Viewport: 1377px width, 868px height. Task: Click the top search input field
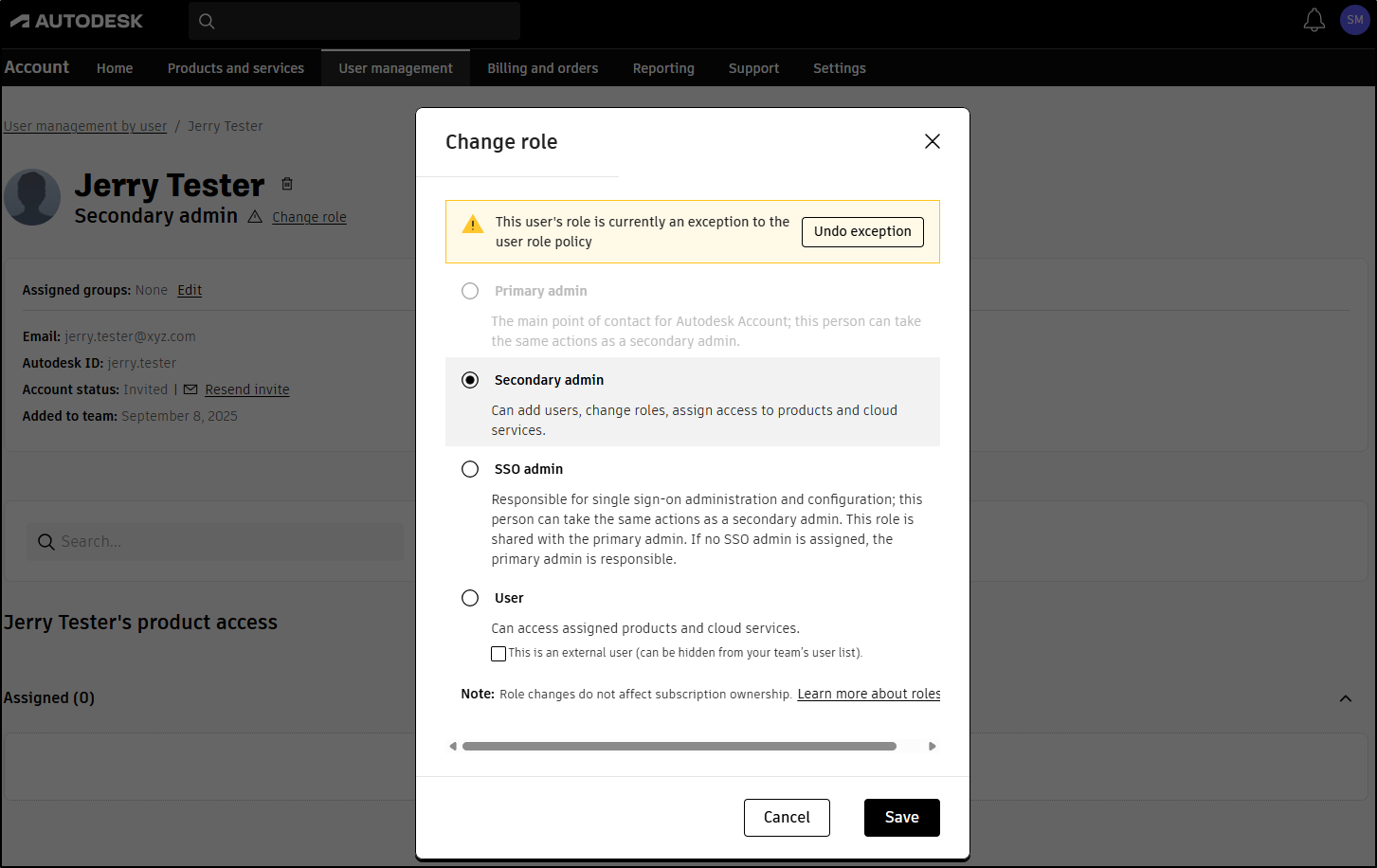pos(354,21)
